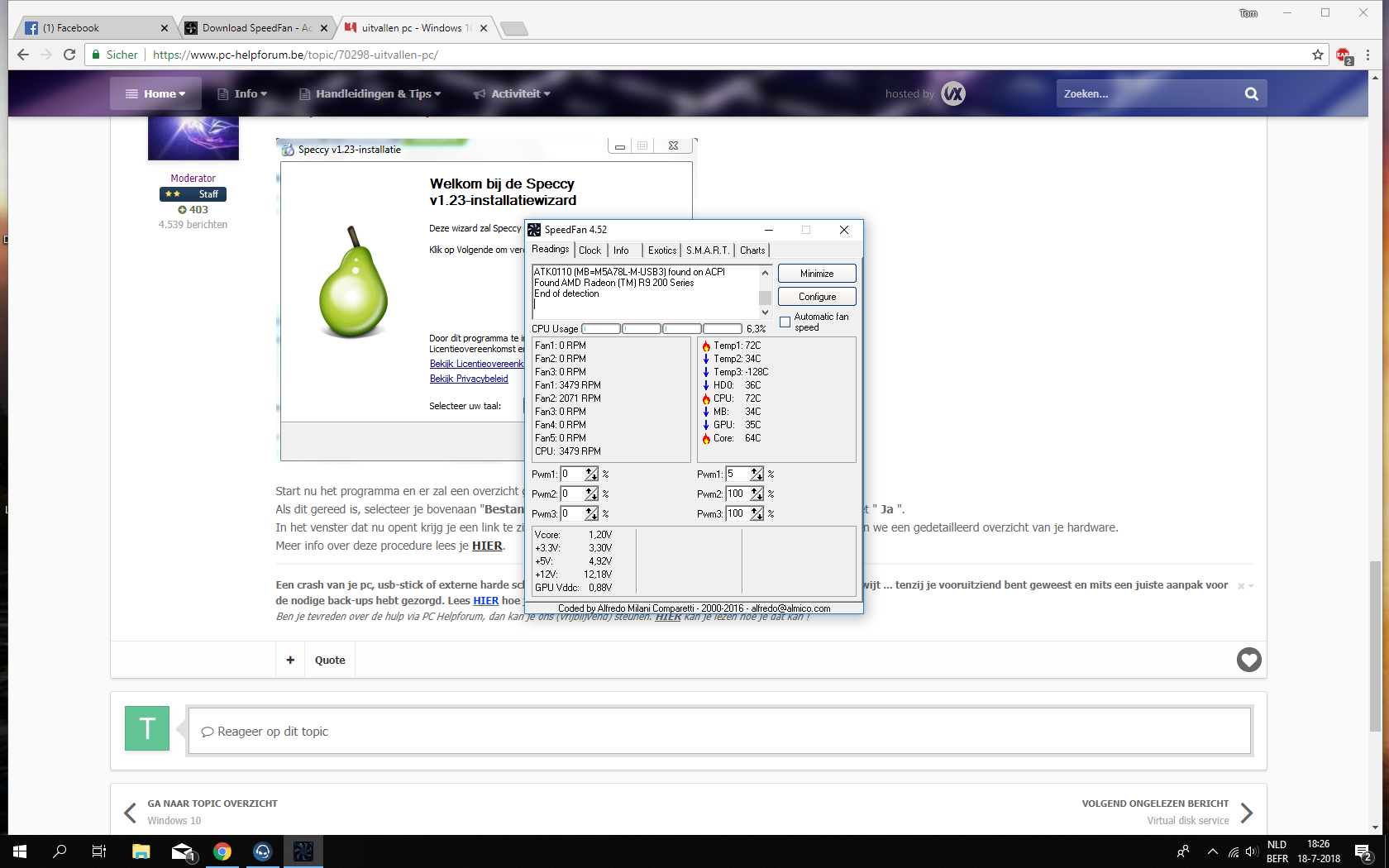Open the S.M.A.R.T. tab in SpeedFan
Viewport: 1389px width, 868px height.
click(708, 250)
